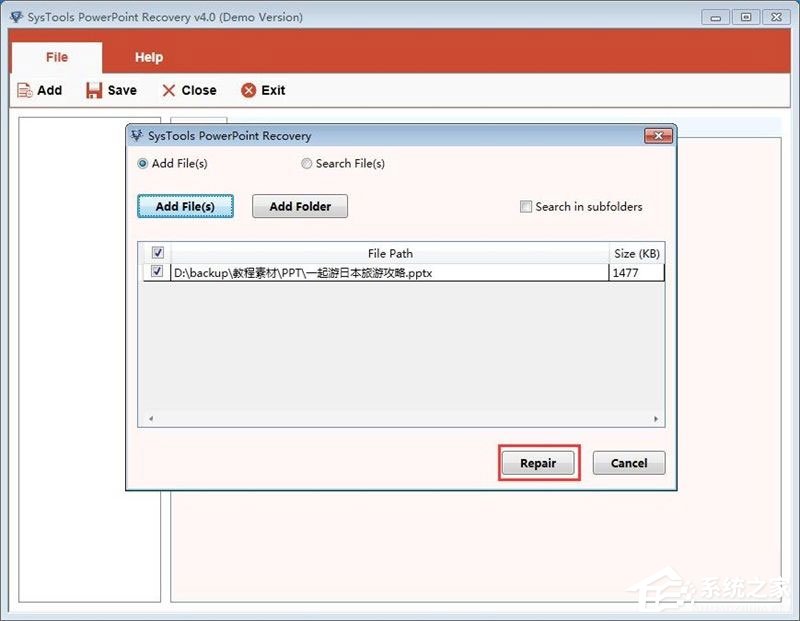Enable the Search in subfolders checkbox
This screenshot has width=800, height=621.
tap(526, 206)
